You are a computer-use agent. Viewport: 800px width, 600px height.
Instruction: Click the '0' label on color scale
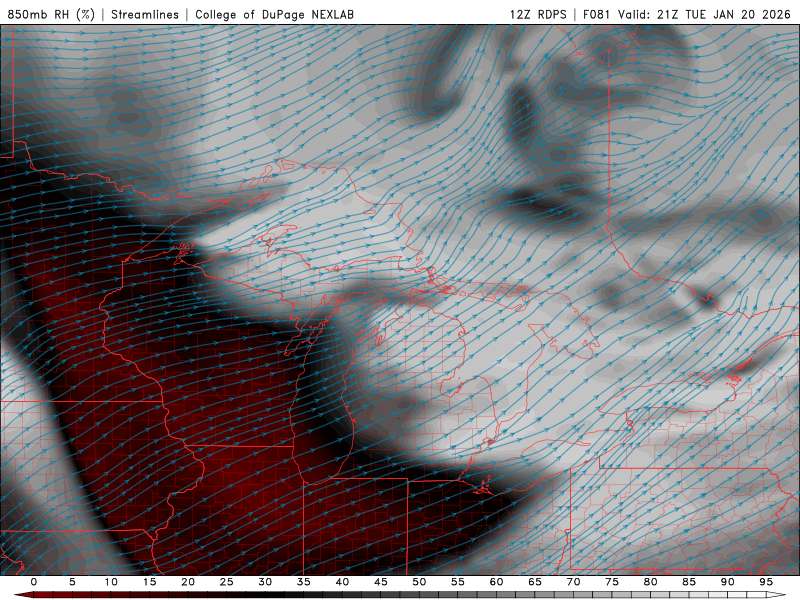pos(34,582)
